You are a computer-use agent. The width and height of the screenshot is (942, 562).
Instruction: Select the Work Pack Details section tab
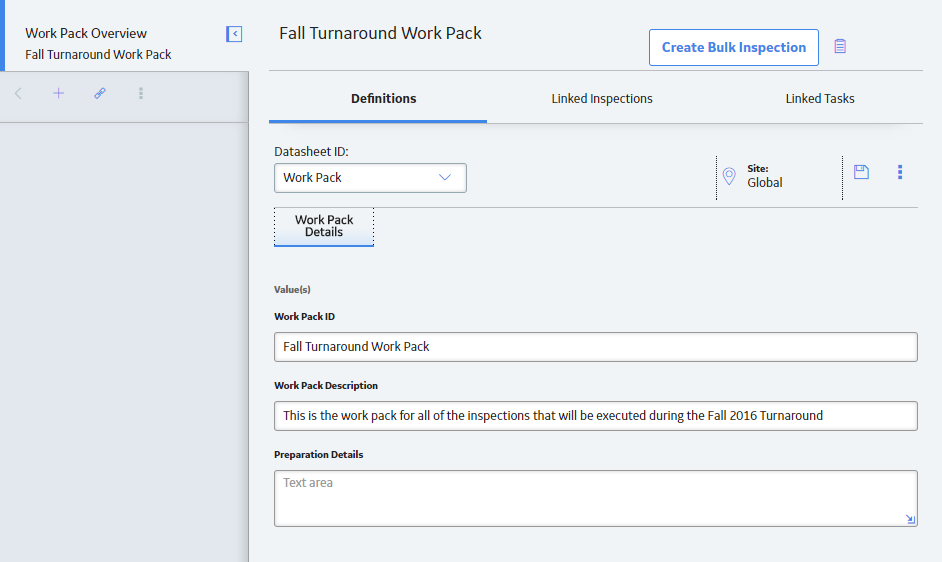pos(324,227)
